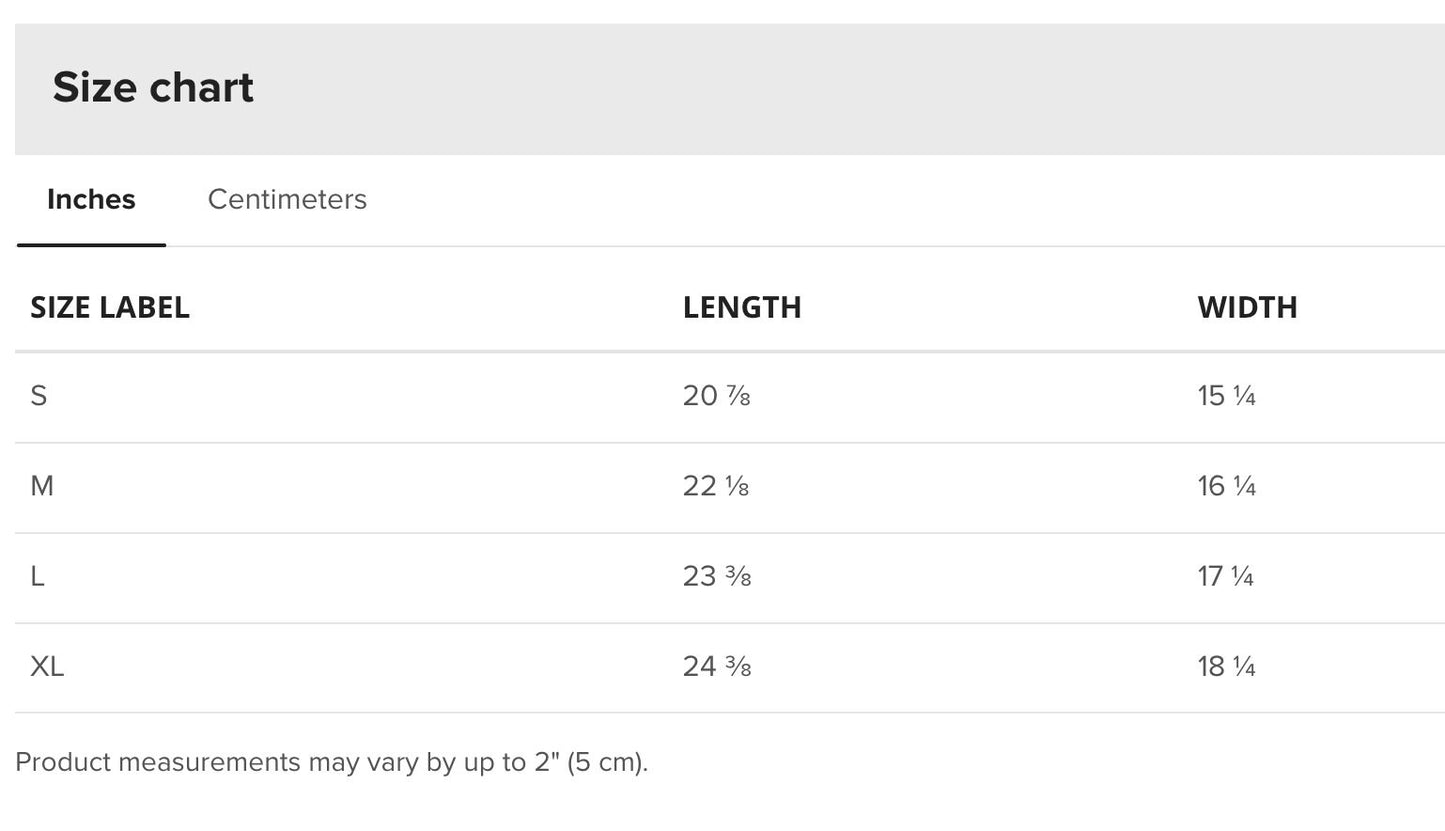Click the 20 ⅞ length value
Viewport: 1445px width, 831px height.
tap(716, 396)
